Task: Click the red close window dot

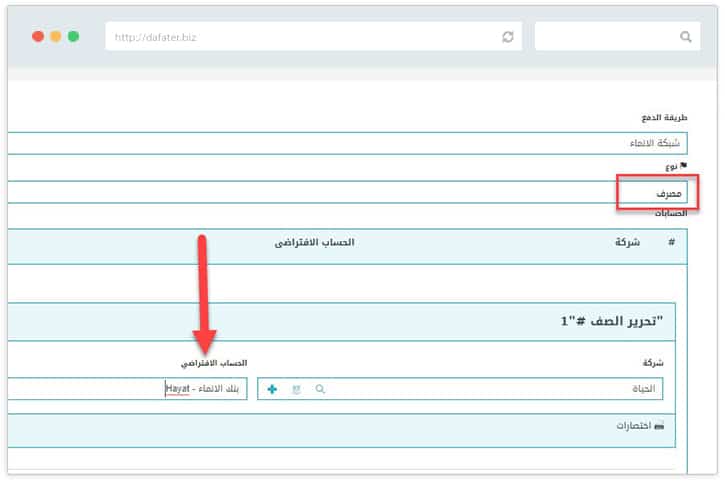Action: pyautogui.click(x=38, y=36)
